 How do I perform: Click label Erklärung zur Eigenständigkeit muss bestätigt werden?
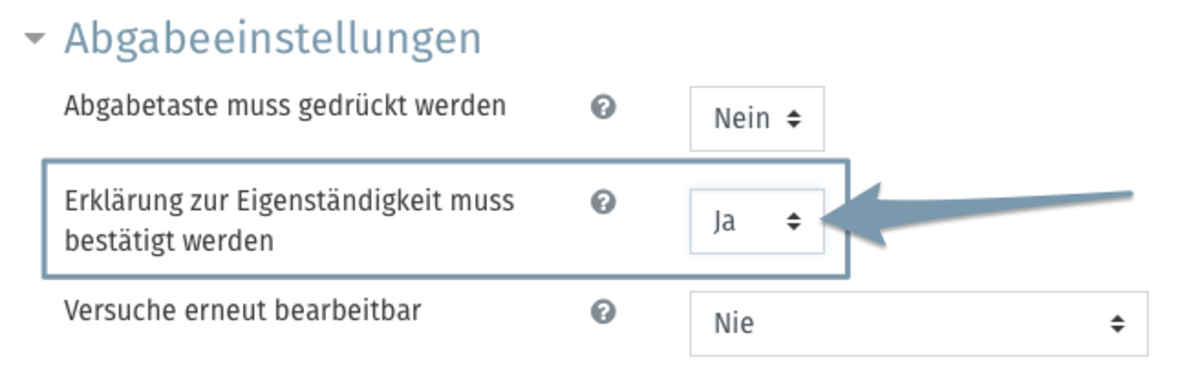click(289, 220)
